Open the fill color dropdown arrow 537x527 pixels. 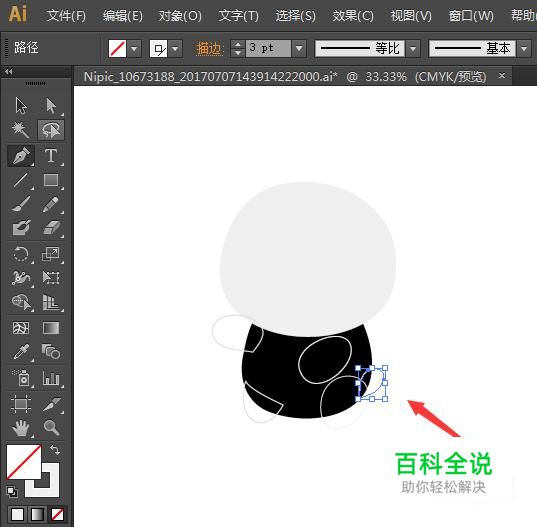(134, 49)
